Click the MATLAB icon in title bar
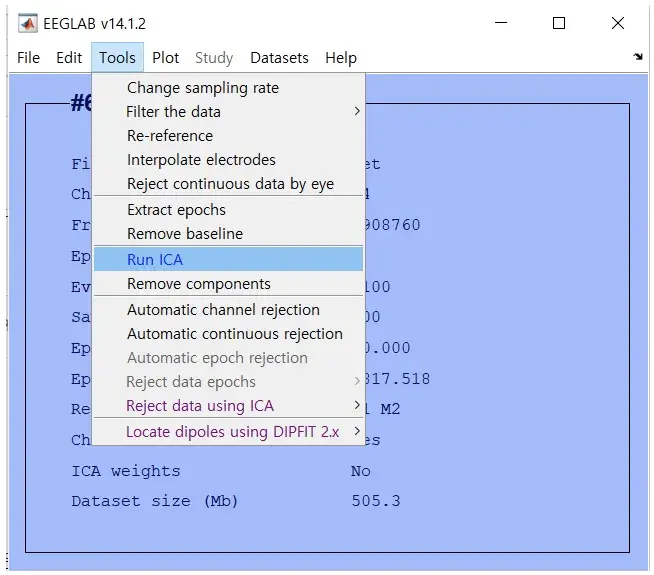 coord(28,23)
